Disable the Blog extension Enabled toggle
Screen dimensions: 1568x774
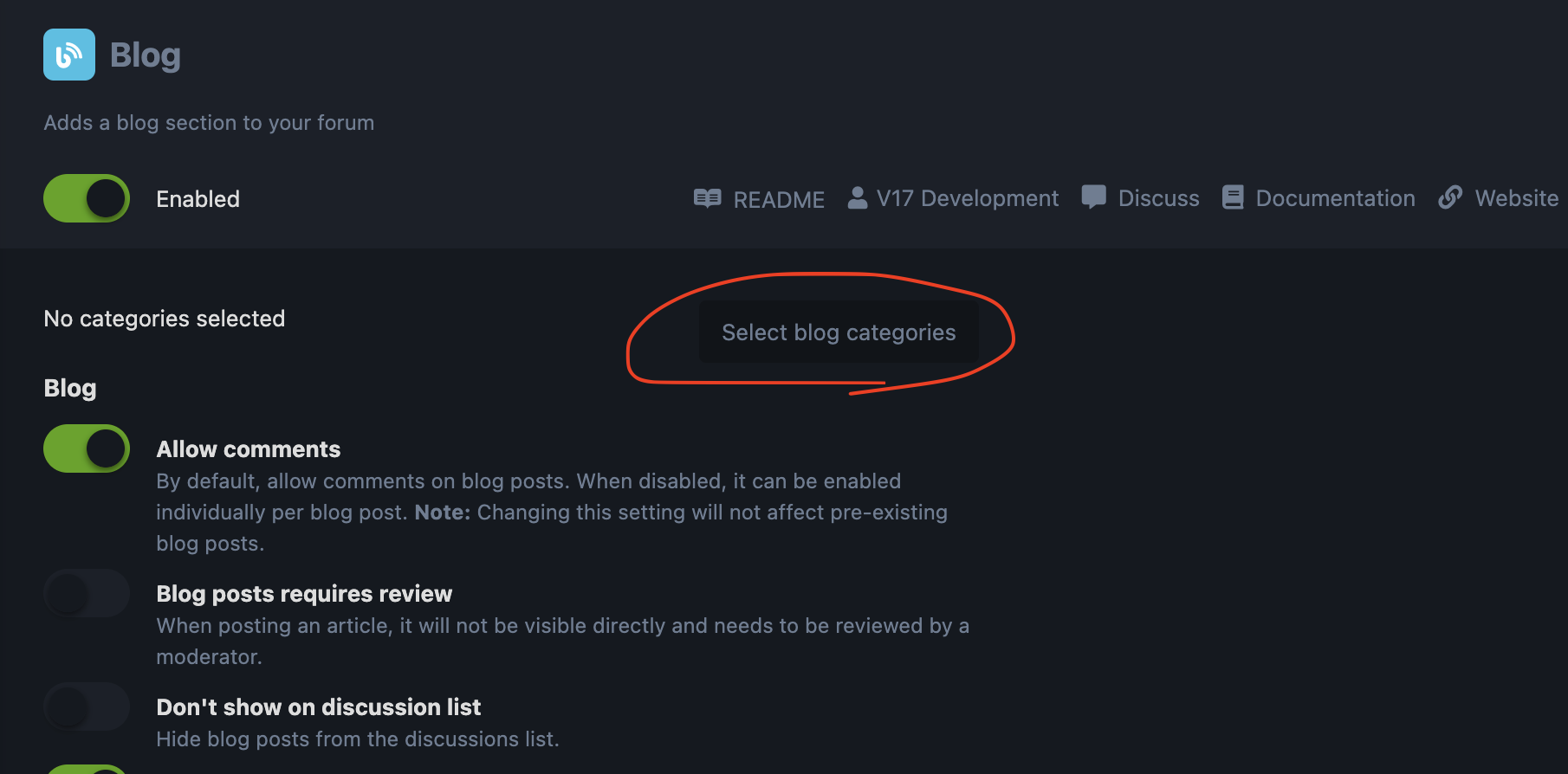point(87,198)
